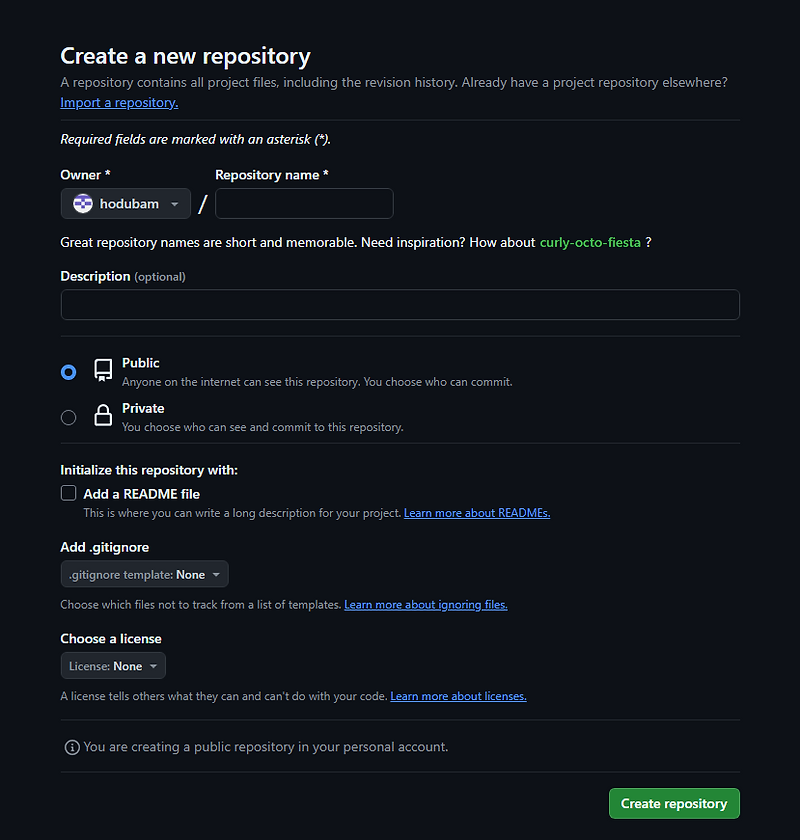Open the Learn more about ignoring files link
This screenshot has width=800, height=840.
425,604
